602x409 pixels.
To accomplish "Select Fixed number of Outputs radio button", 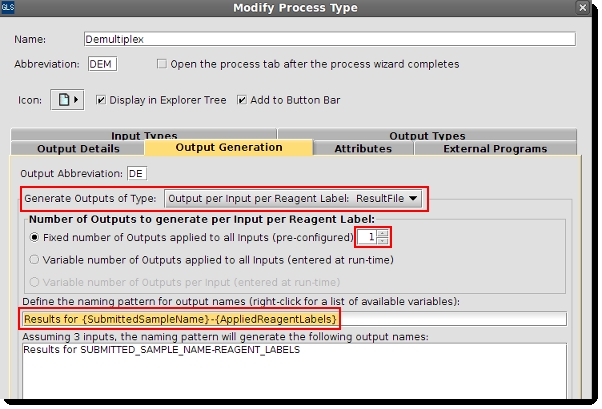I will click(36, 238).
